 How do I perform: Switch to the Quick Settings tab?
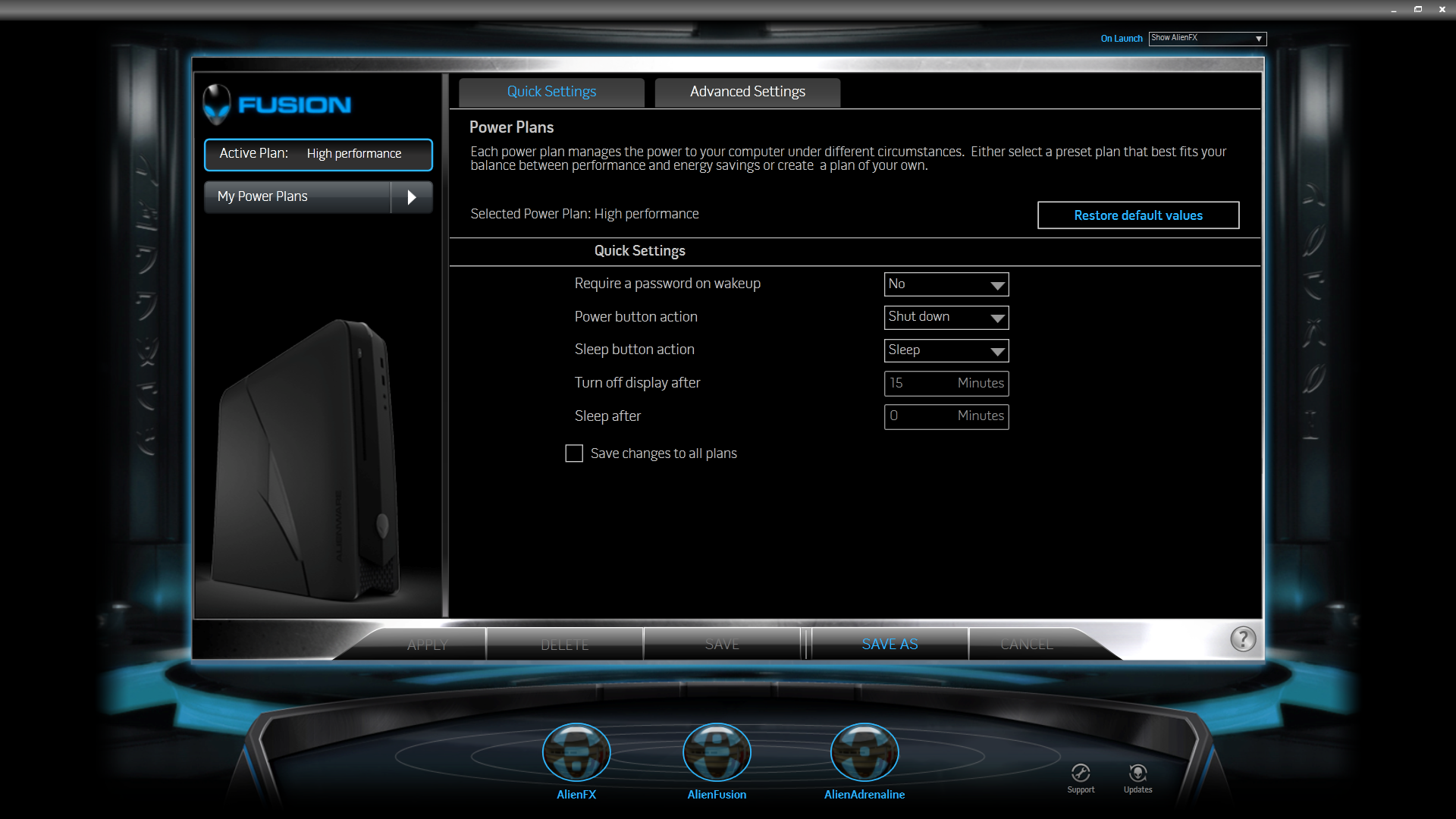pos(551,92)
